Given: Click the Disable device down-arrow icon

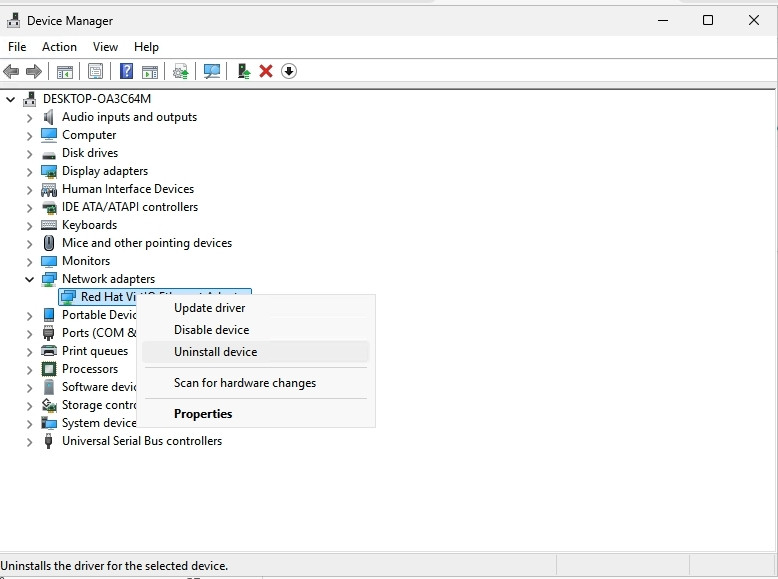Looking at the screenshot, I should point(289,71).
